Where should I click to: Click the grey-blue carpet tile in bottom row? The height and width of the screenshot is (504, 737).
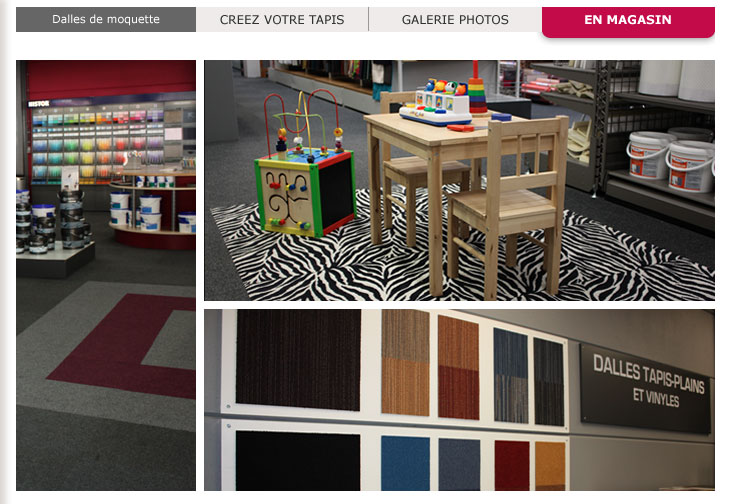[459, 465]
